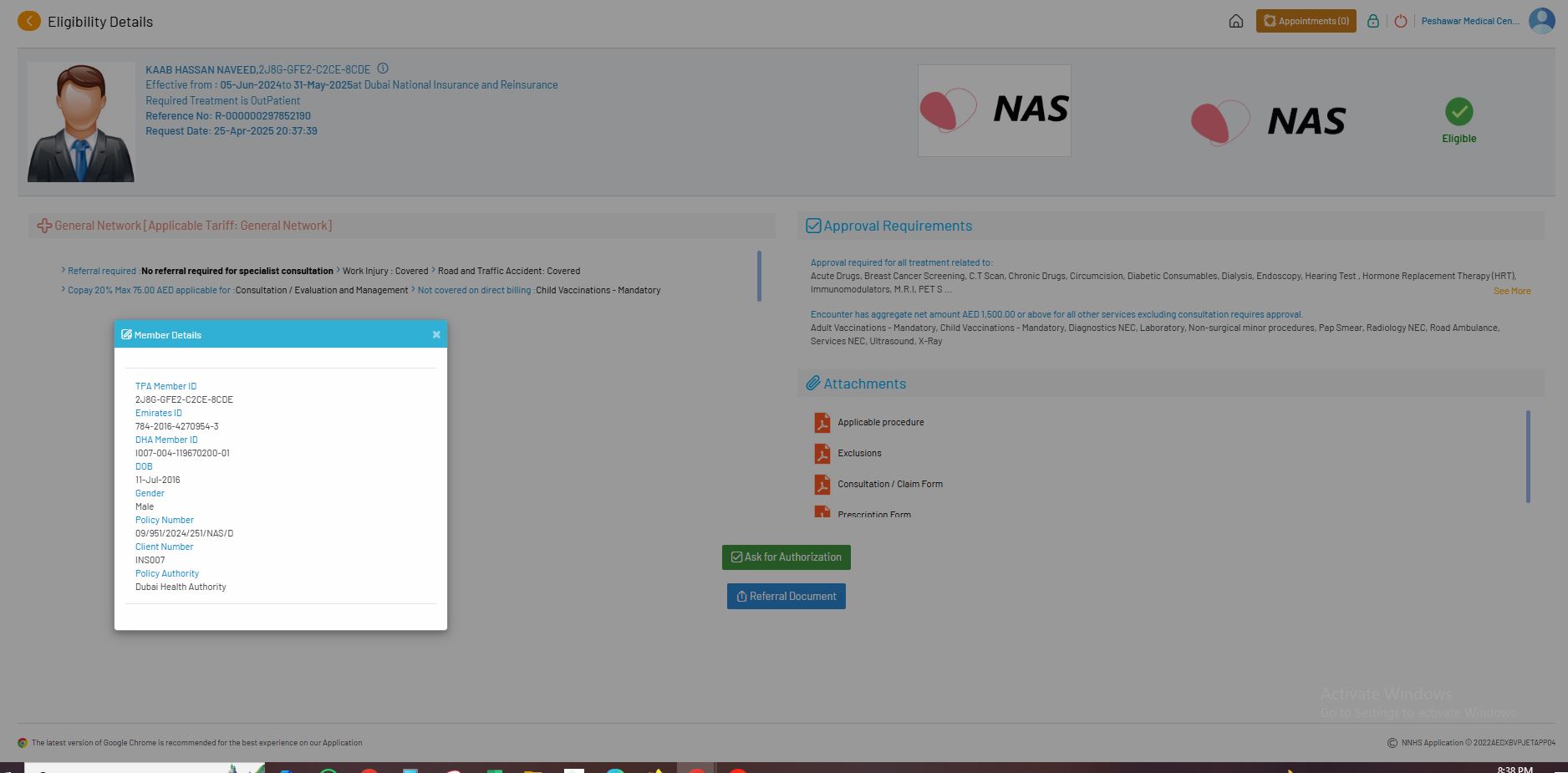Click the red power logout icon

tap(1401, 22)
